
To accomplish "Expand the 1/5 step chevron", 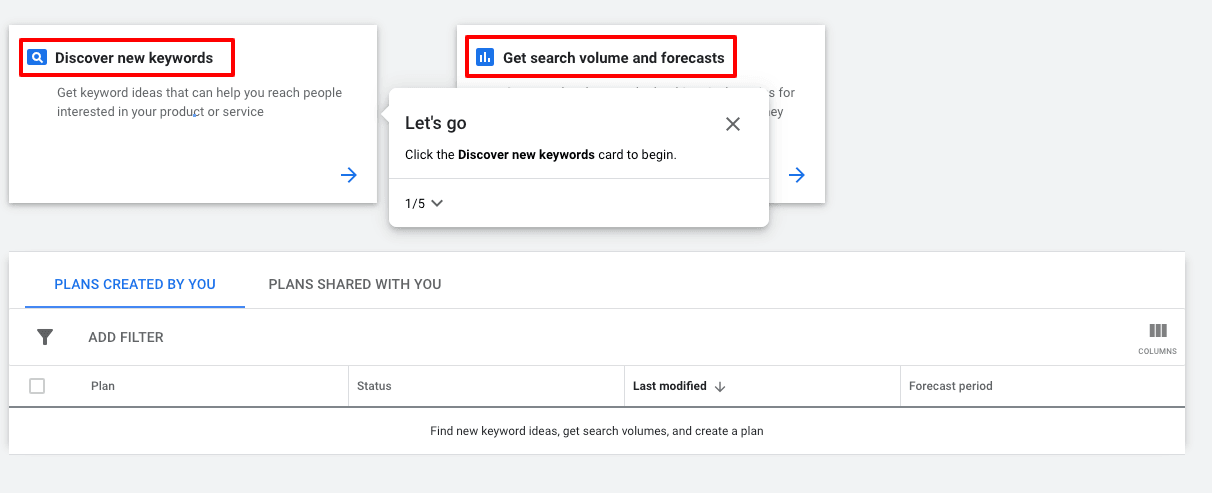I will tap(436, 203).
